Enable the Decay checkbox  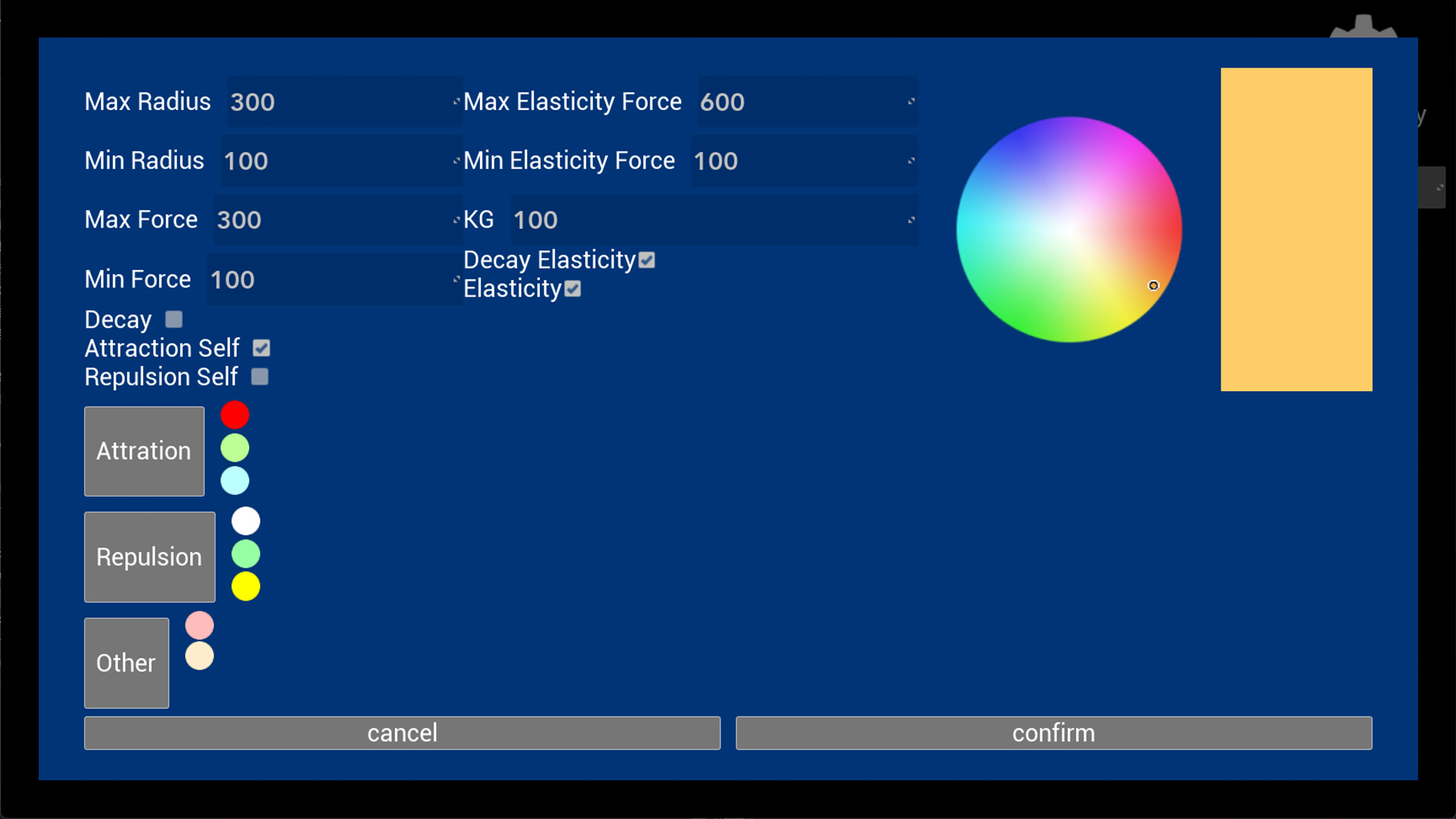pos(174,319)
